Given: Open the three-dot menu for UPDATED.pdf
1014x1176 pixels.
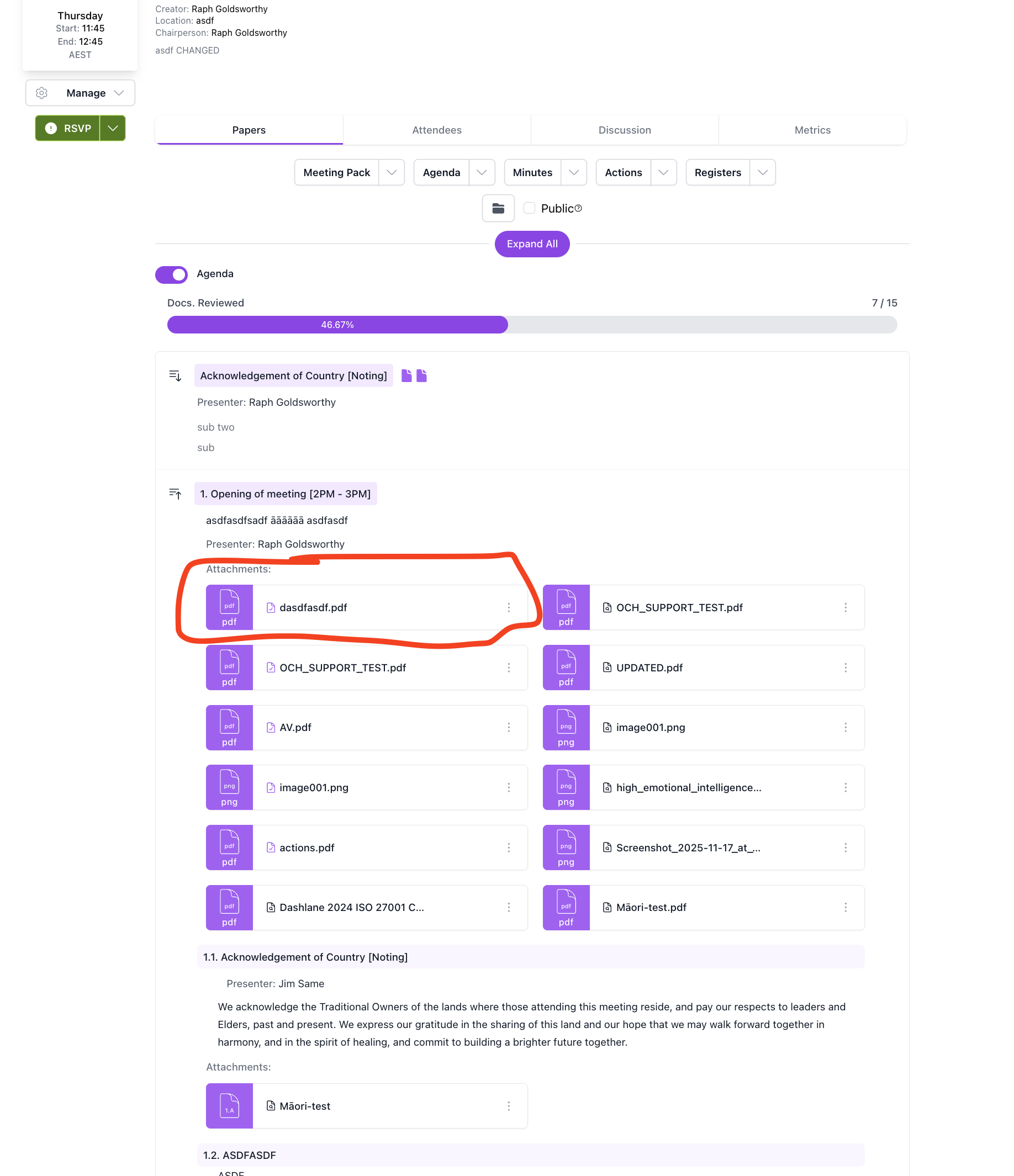Looking at the screenshot, I should click(846, 668).
